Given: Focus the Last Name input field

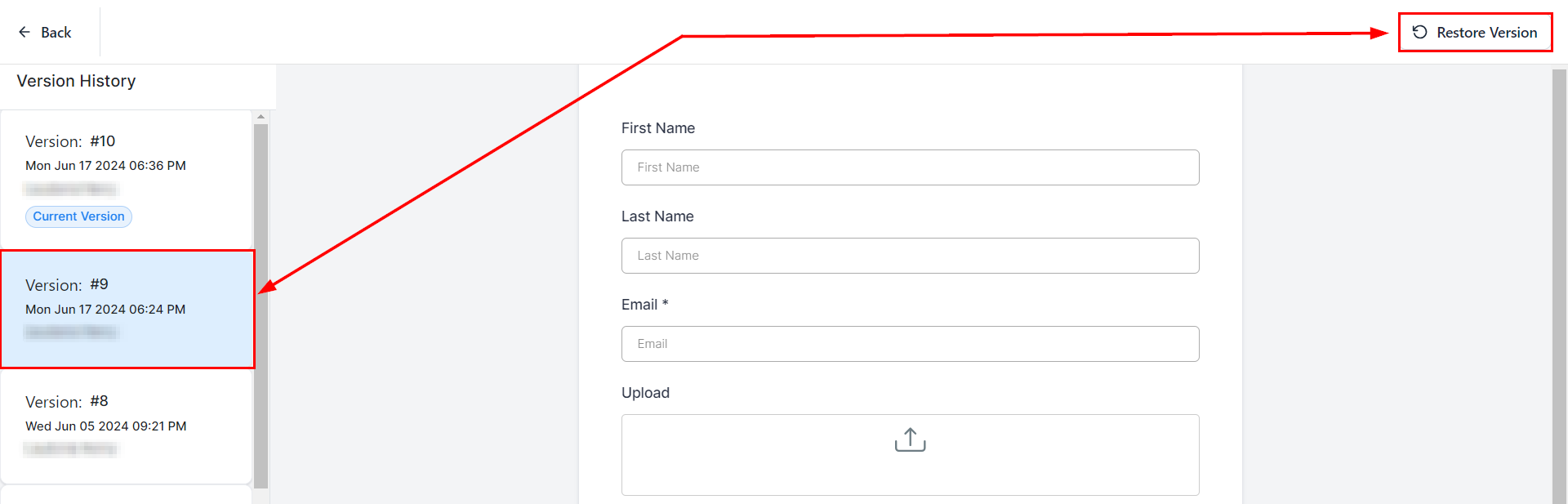Looking at the screenshot, I should (x=910, y=256).
